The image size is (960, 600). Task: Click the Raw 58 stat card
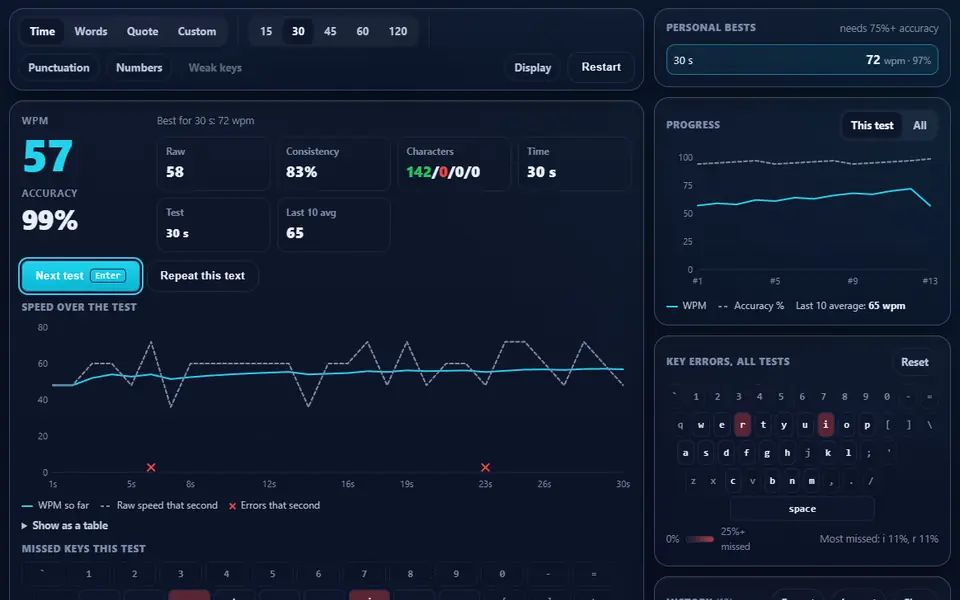click(212, 163)
